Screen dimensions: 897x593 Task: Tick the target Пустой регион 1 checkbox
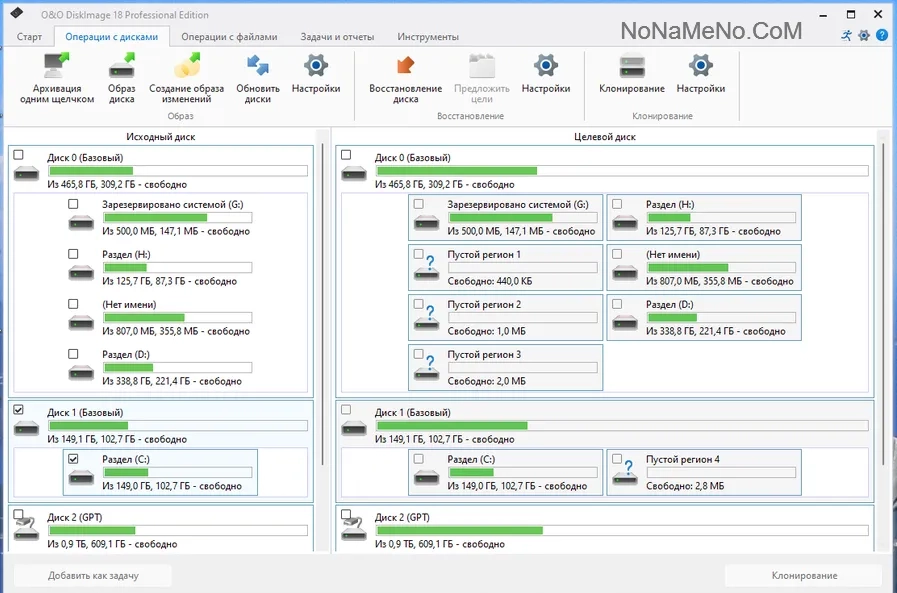pos(418,254)
